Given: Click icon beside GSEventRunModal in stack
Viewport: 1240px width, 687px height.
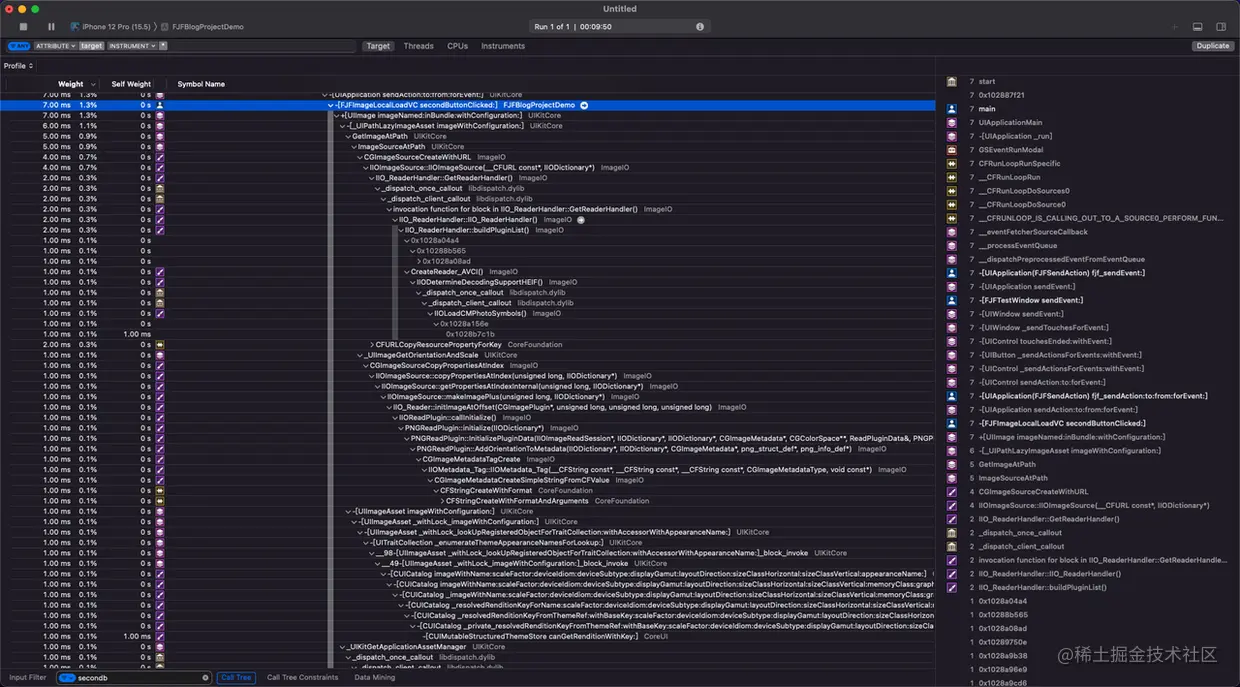Looking at the screenshot, I should coord(952,149).
